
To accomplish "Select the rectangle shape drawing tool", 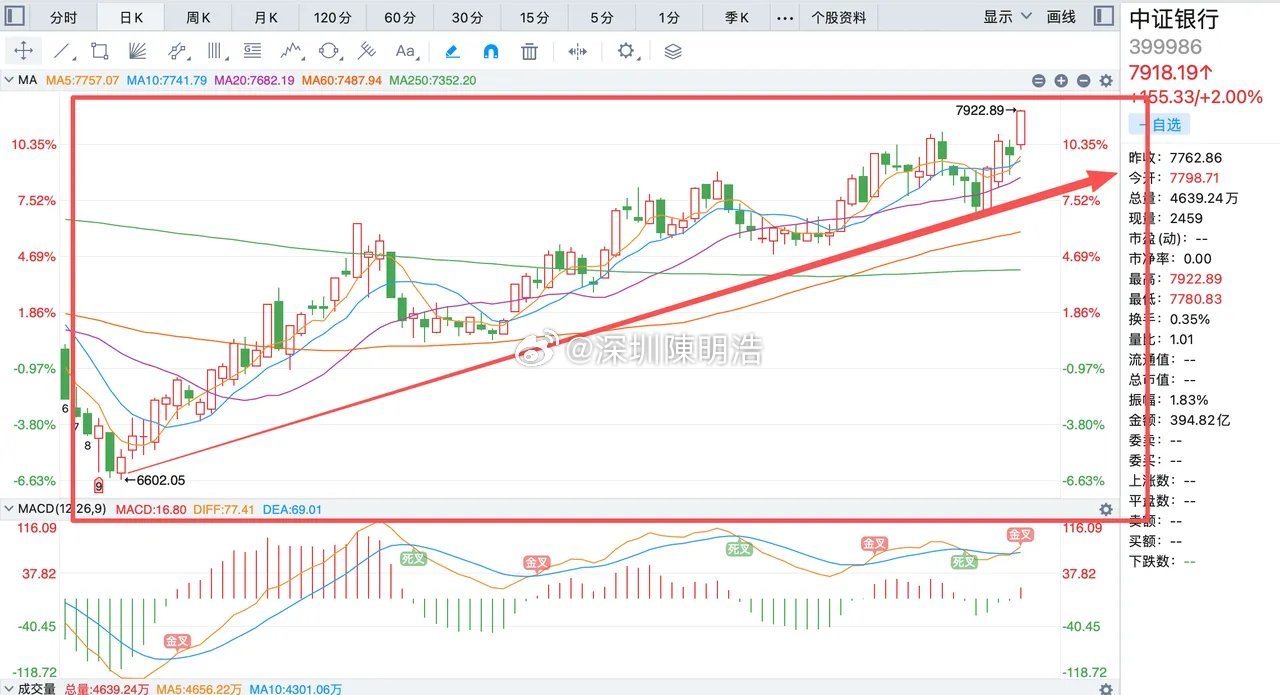I will point(99,51).
